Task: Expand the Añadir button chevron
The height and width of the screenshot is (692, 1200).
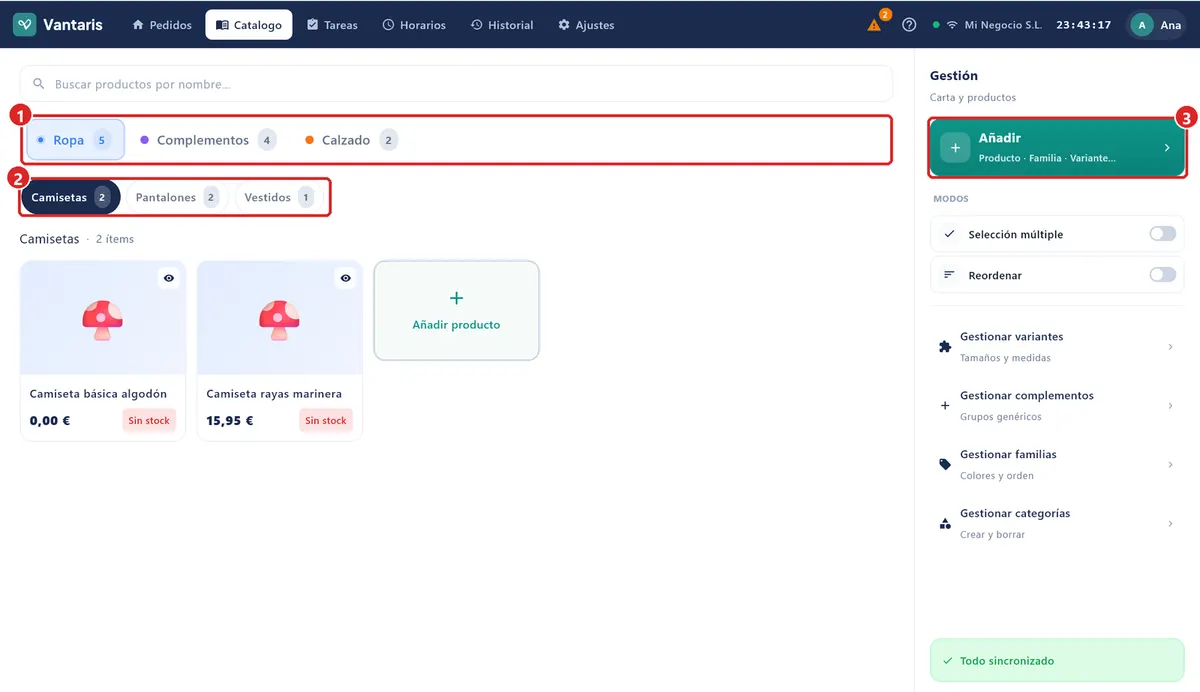Action: (x=1166, y=148)
